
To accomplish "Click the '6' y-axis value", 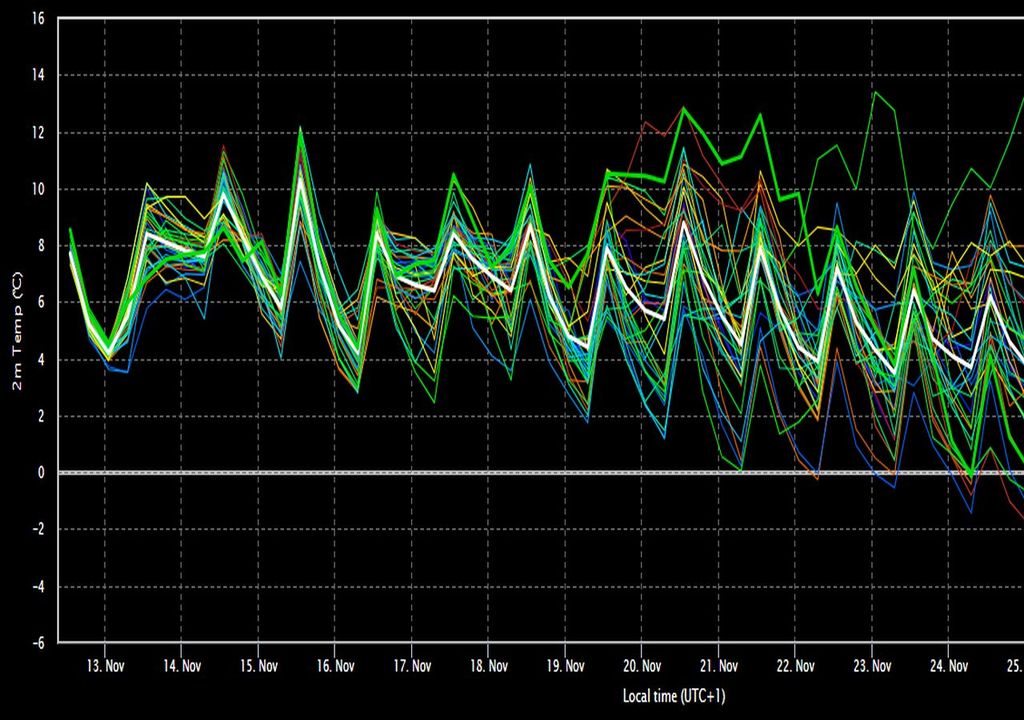I will tap(41, 303).
